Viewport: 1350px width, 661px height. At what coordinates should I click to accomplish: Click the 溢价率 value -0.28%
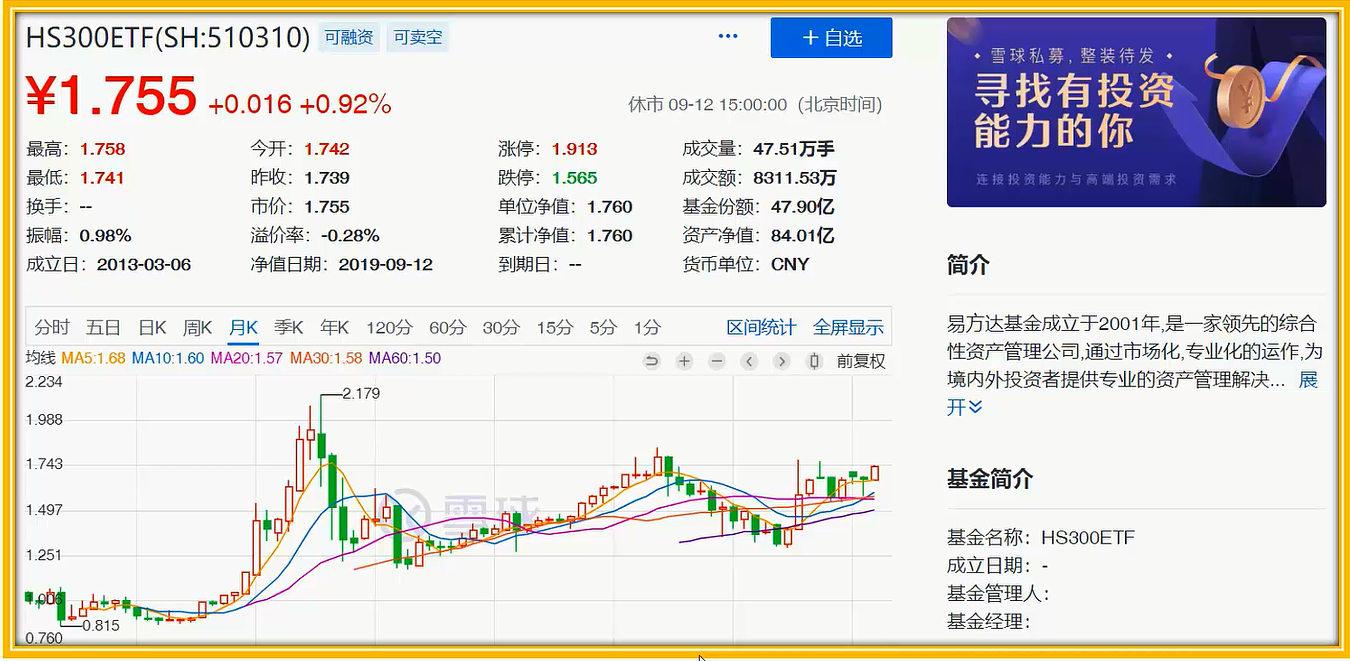[350, 236]
